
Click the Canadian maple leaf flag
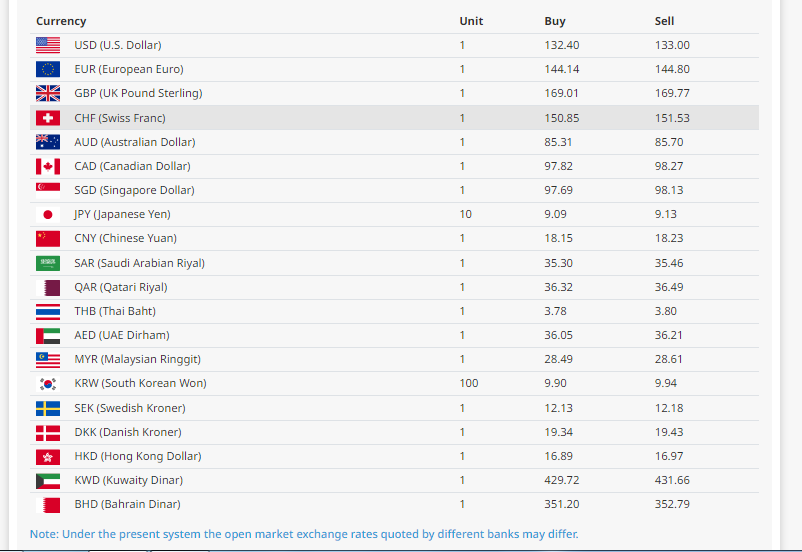tap(48, 166)
